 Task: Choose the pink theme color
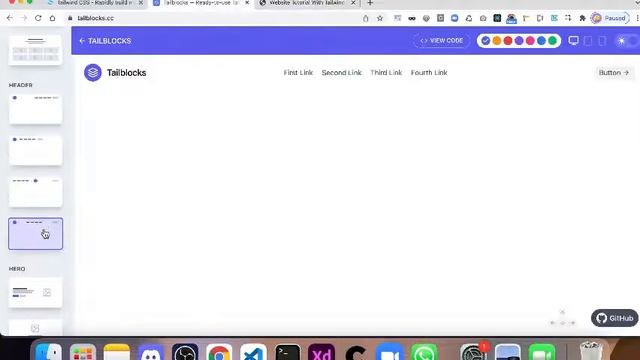530,41
